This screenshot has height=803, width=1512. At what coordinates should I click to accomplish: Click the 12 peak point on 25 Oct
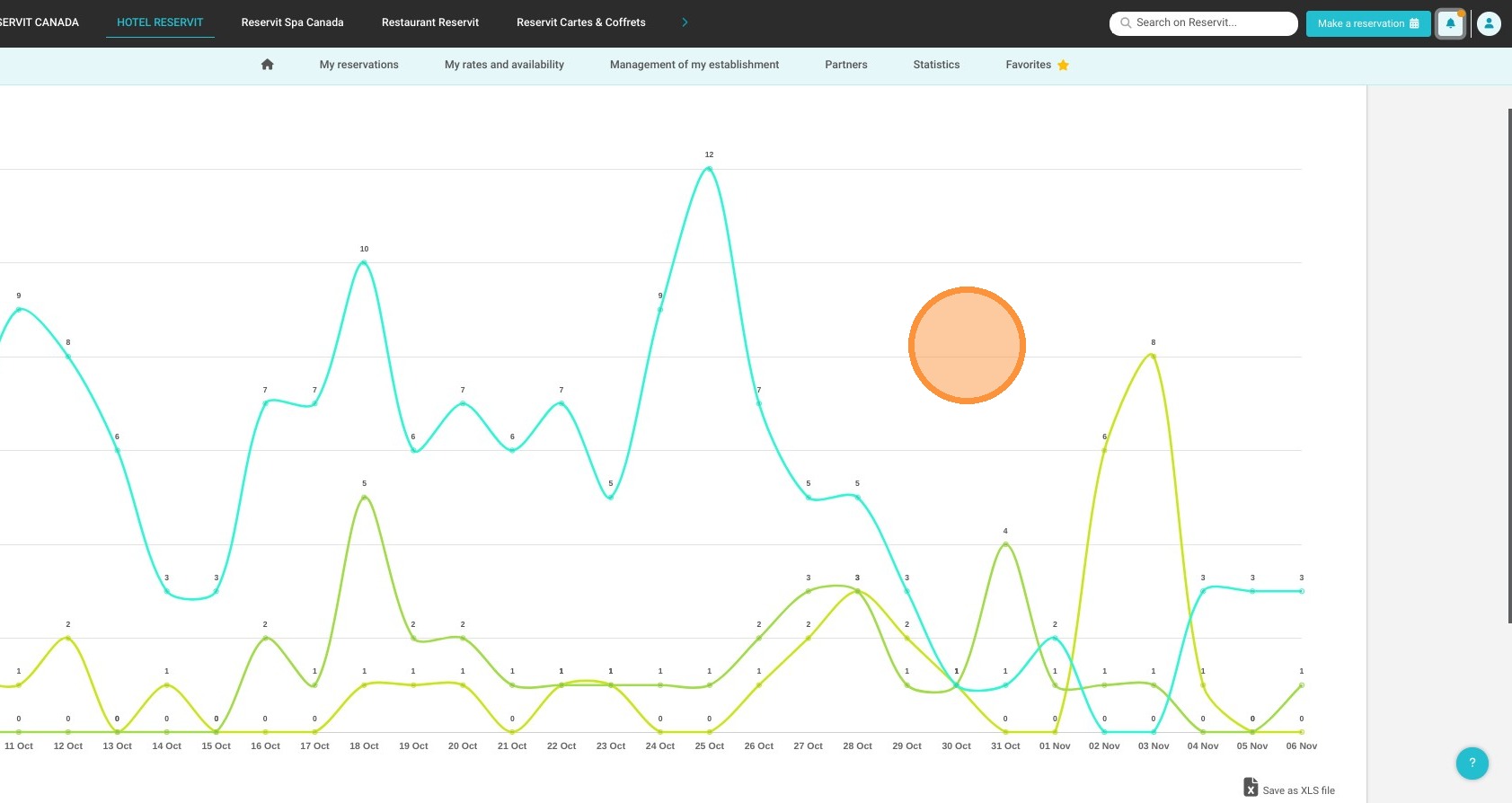pos(710,169)
